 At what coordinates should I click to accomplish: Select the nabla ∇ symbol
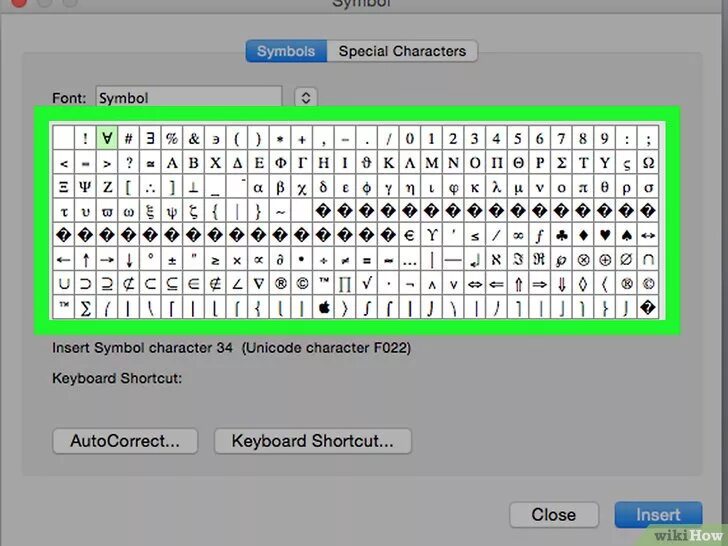259,283
